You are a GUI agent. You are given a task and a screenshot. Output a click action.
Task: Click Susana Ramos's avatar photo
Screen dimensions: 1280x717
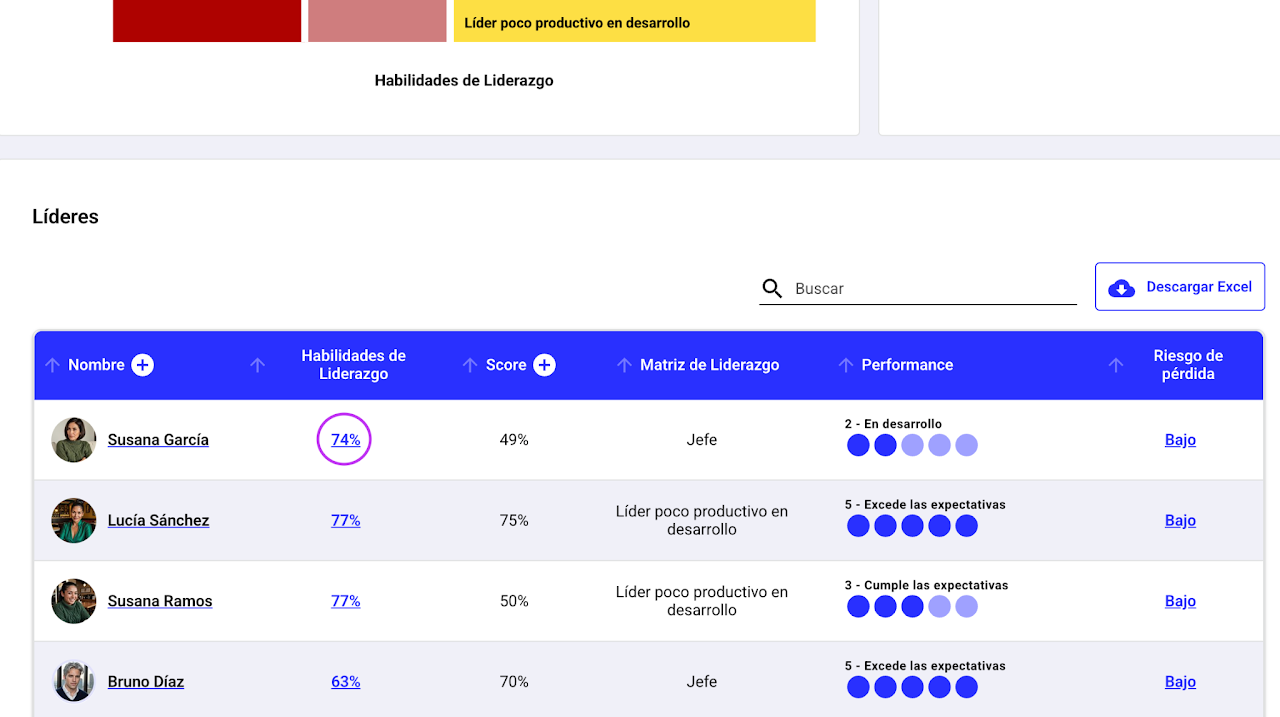pos(74,601)
